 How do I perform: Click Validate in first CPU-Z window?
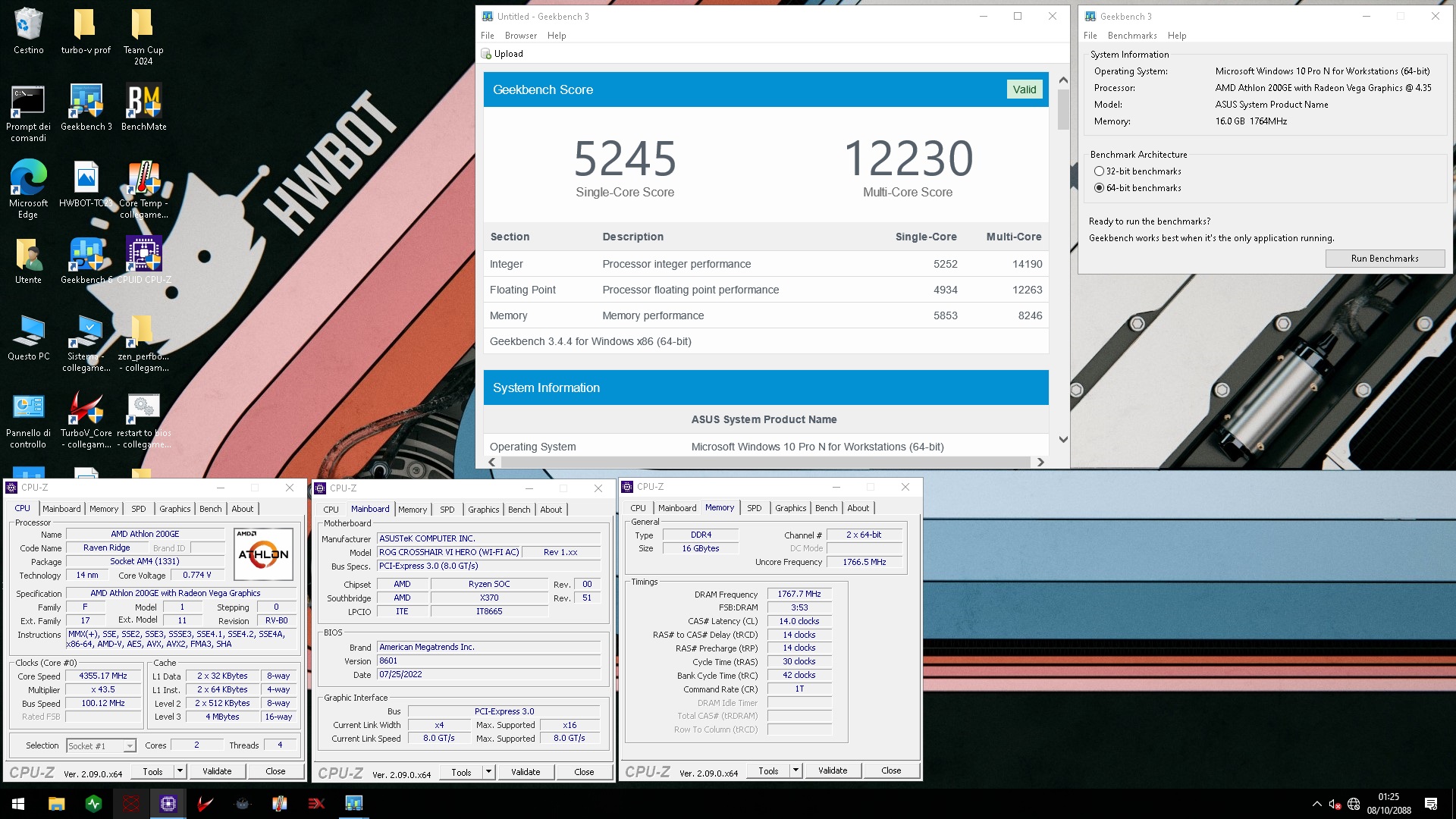[x=217, y=771]
